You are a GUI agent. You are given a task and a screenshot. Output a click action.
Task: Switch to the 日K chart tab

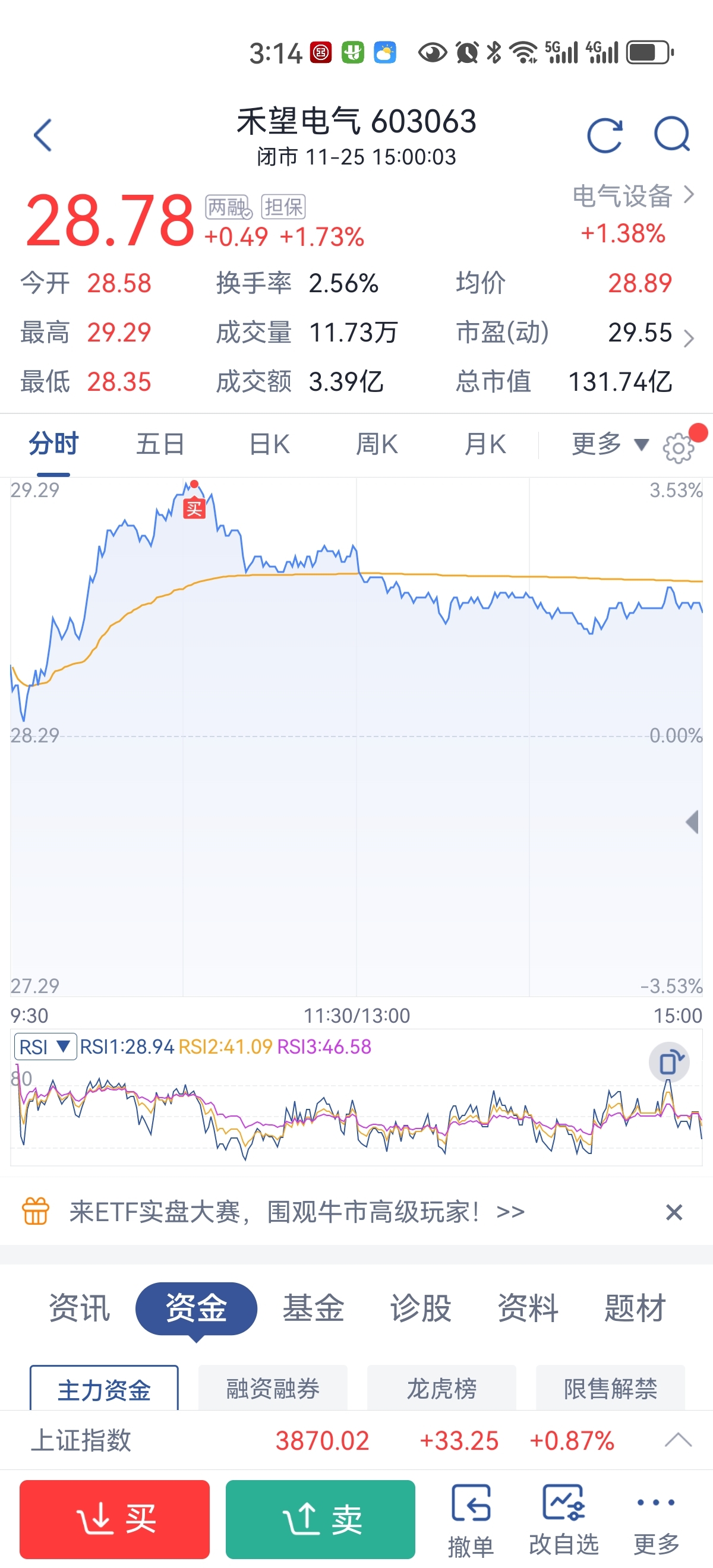269,444
